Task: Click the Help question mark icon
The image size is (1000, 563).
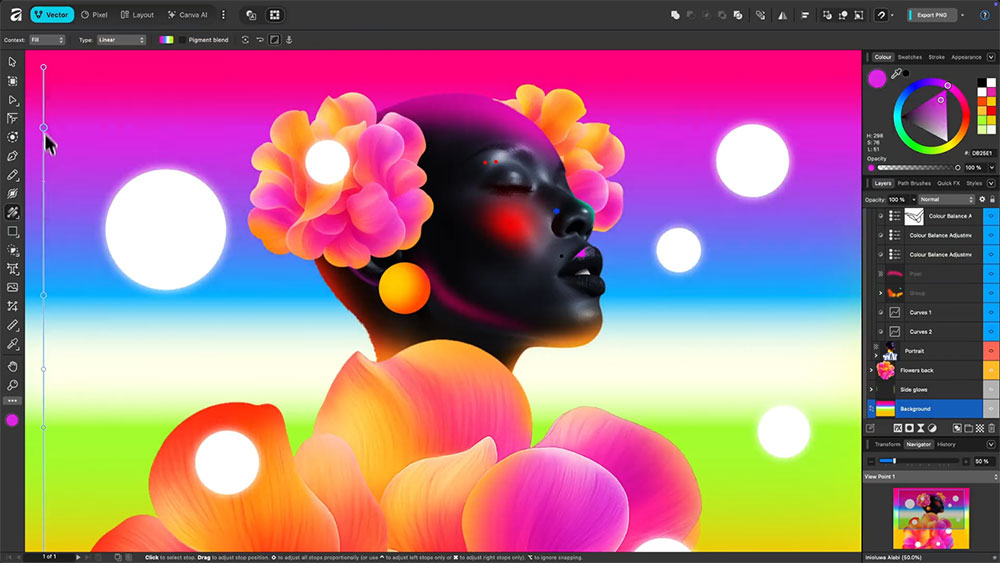Action: click(x=985, y=15)
